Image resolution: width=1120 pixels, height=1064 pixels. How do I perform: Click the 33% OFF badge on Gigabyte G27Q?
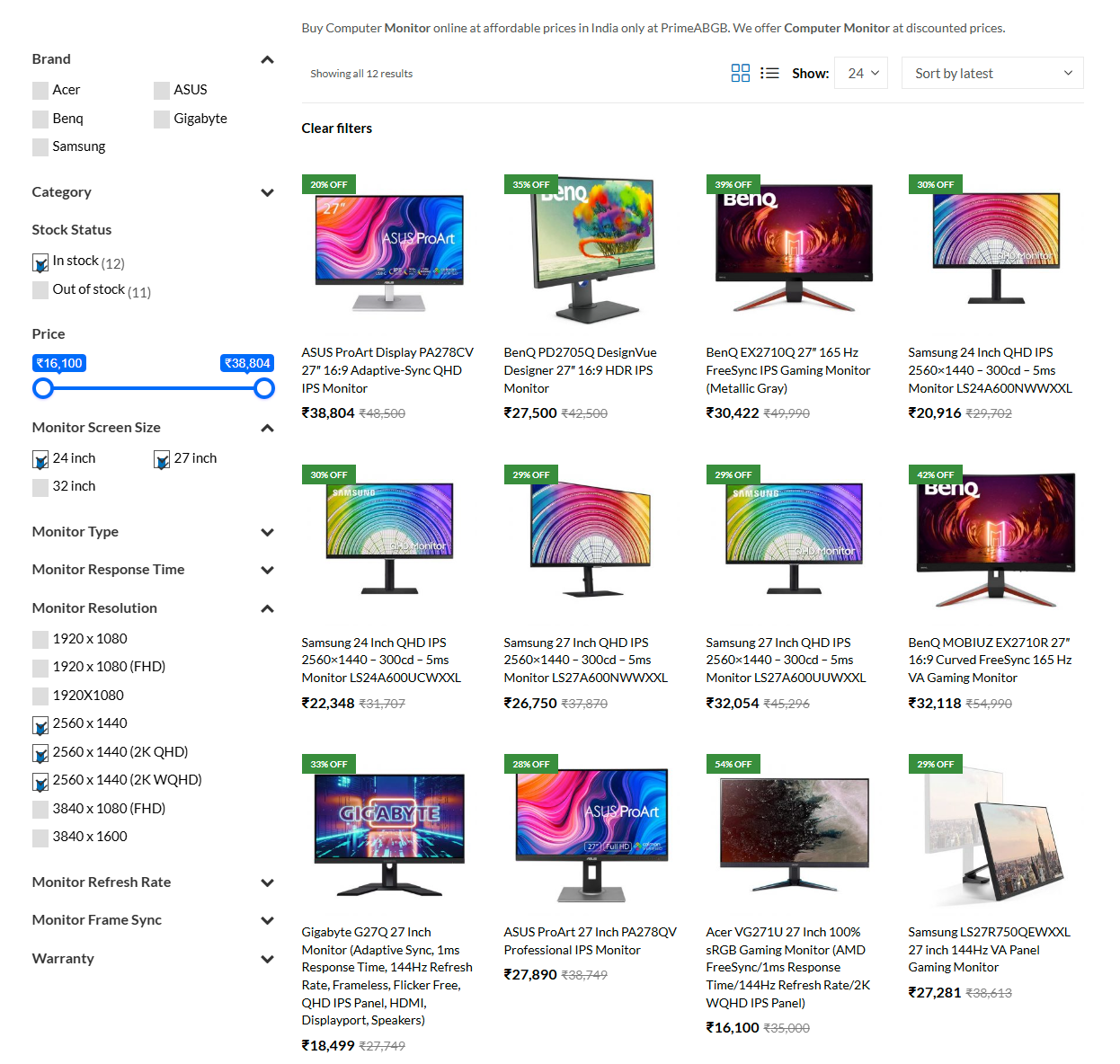(x=329, y=764)
